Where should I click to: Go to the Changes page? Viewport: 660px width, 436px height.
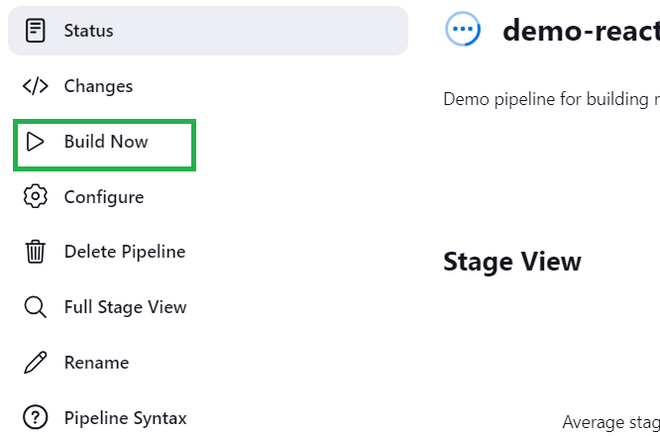click(x=98, y=86)
